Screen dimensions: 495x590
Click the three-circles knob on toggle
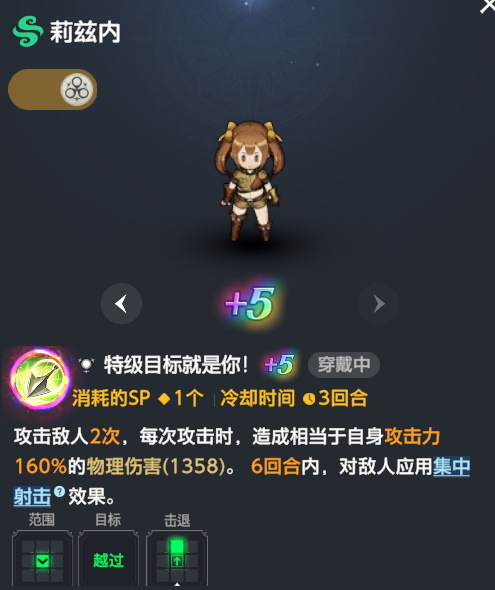(77, 89)
